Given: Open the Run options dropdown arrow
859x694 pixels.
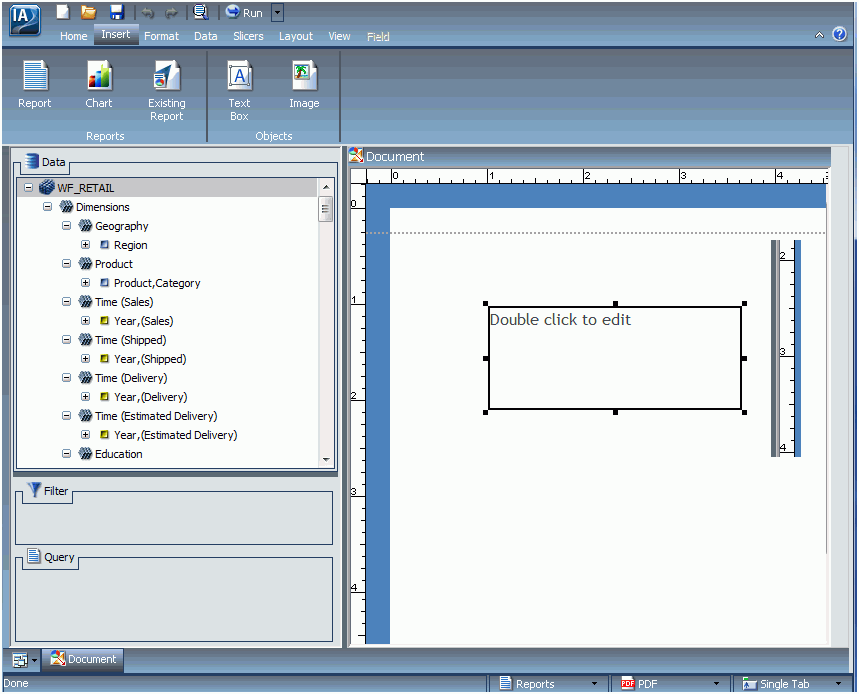Looking at the screenshot, I should click(278, 12).
